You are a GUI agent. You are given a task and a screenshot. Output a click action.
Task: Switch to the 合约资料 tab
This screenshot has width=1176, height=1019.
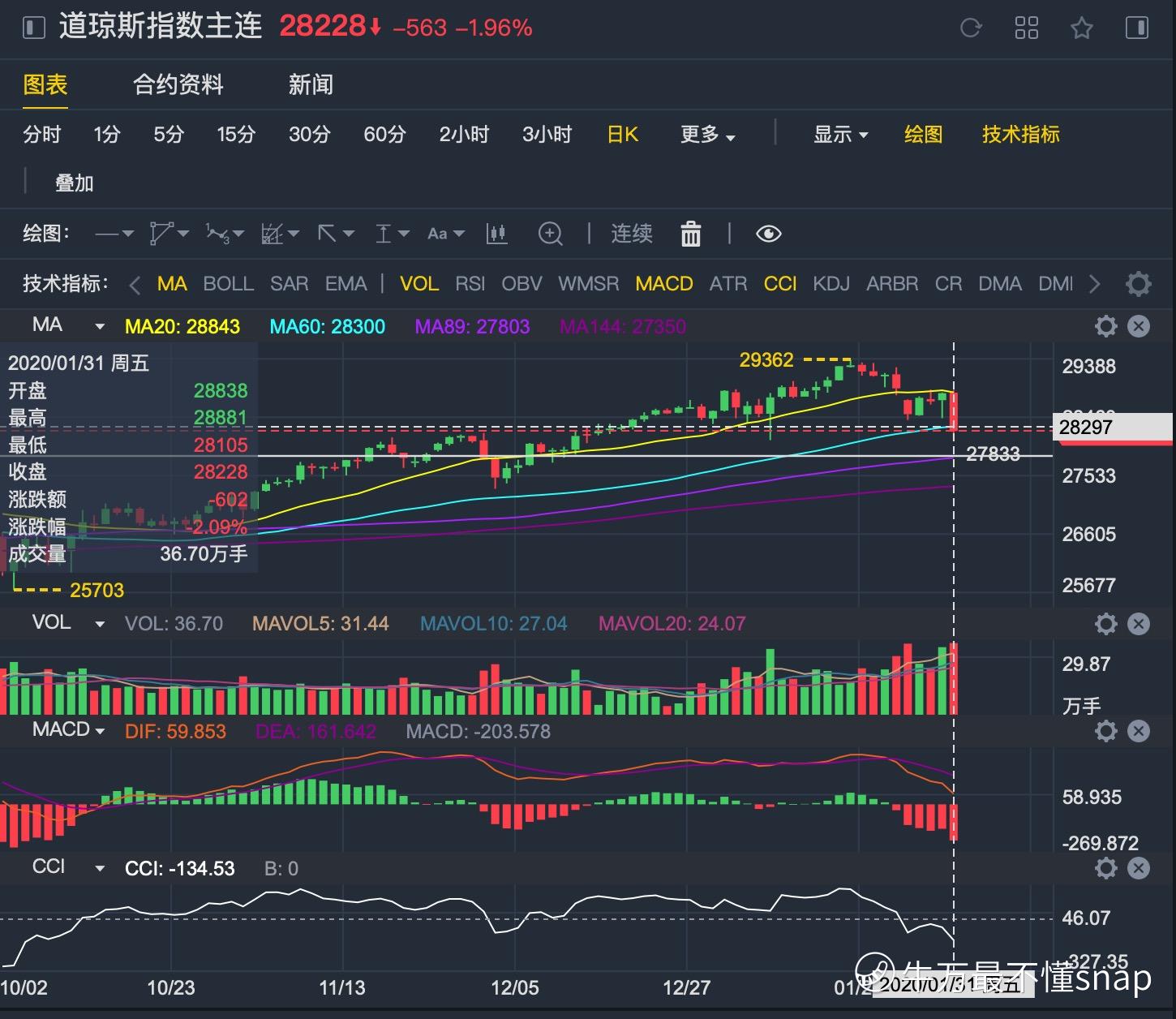pos(178,84)
